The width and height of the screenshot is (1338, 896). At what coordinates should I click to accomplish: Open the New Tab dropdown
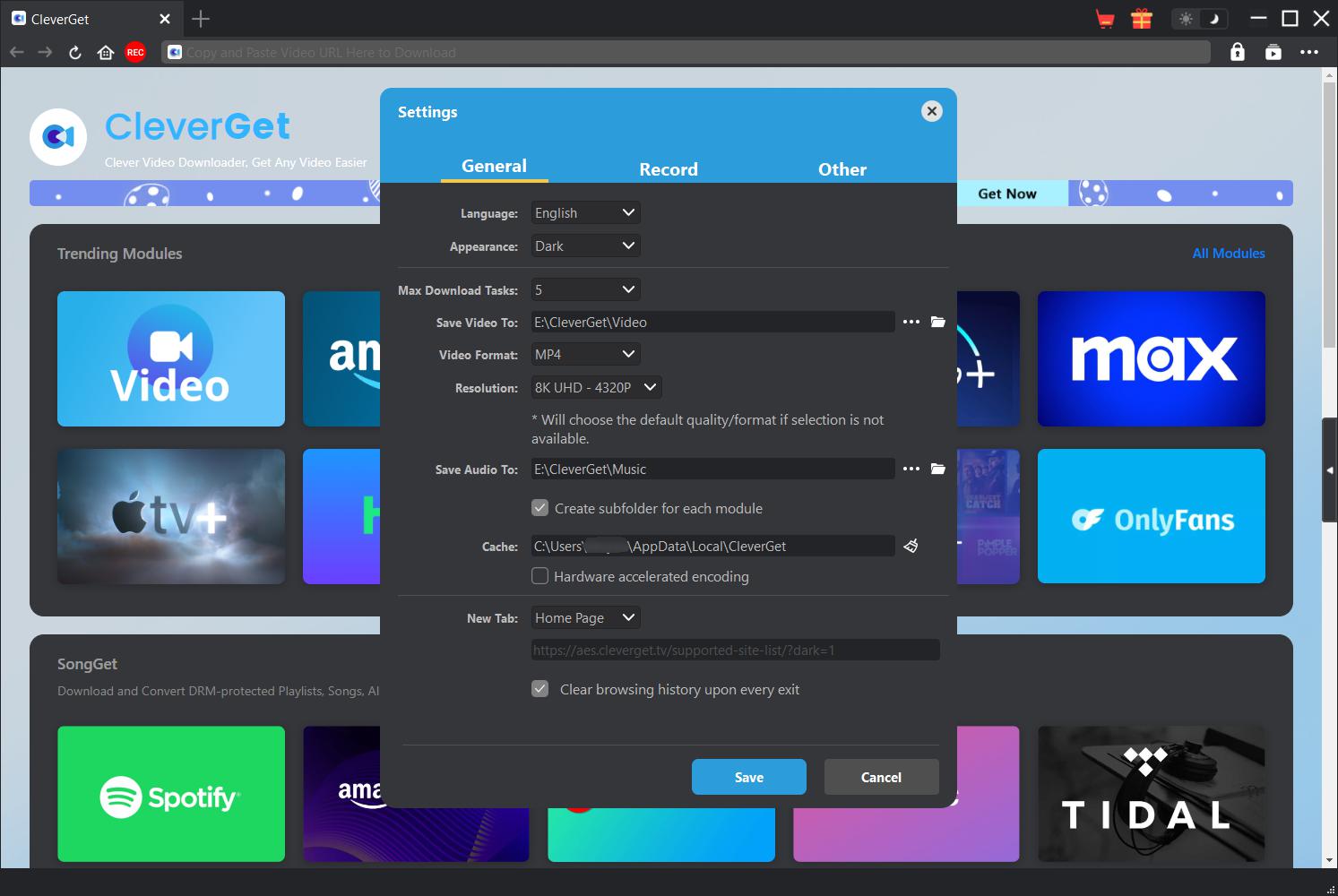click(585, 618)
